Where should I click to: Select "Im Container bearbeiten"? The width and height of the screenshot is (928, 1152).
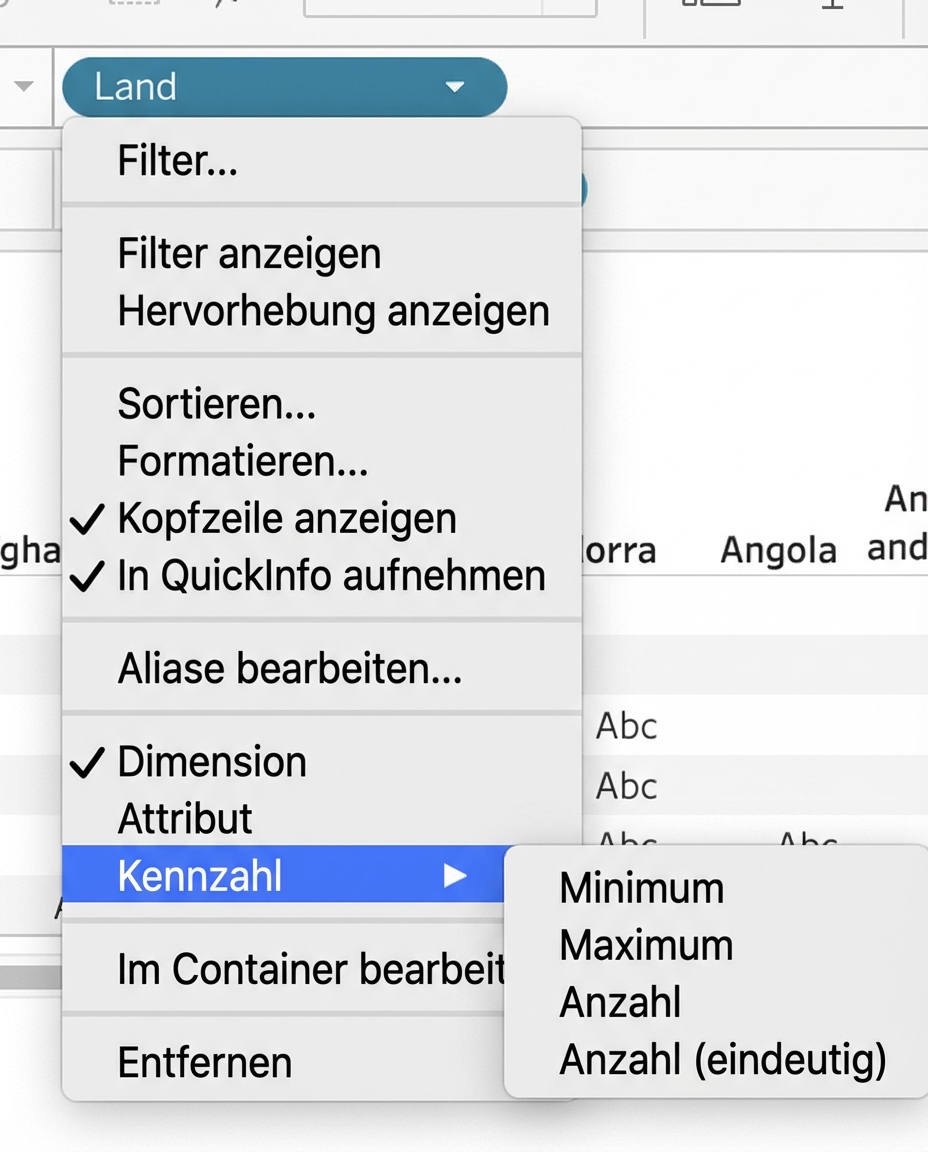290,968
